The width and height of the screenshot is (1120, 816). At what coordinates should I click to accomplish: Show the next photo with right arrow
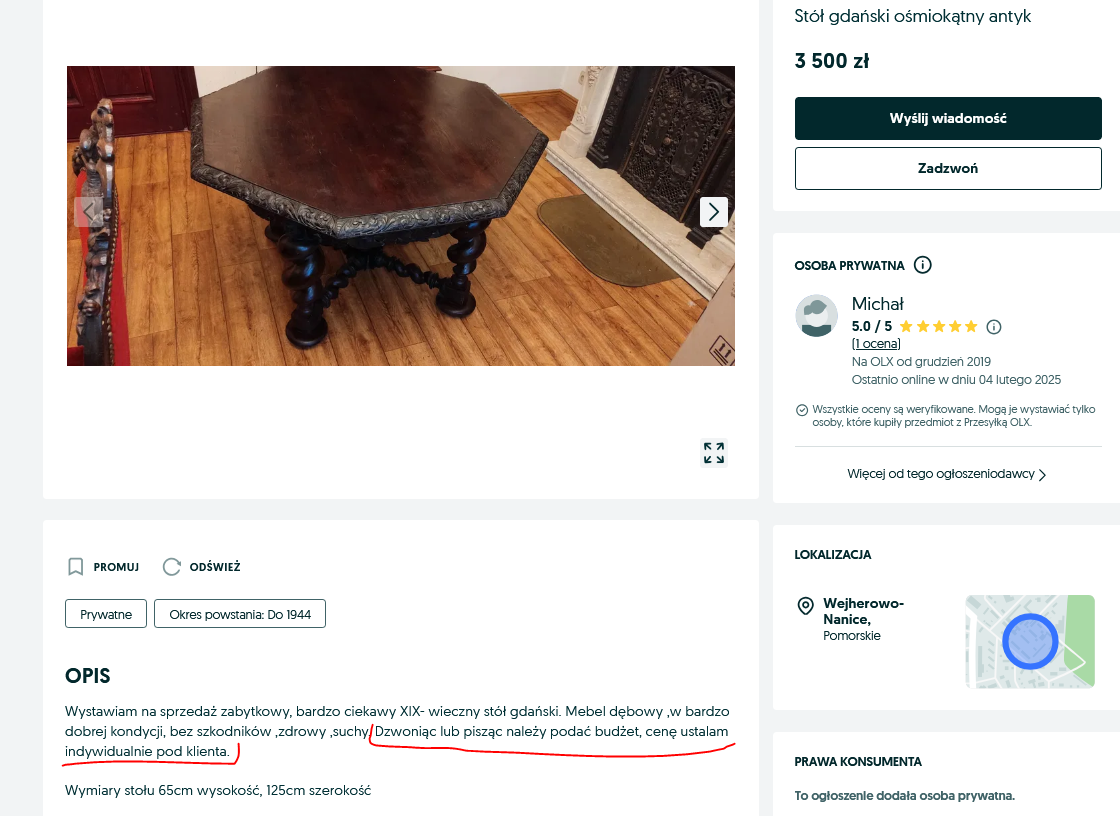pyautogui.click(x=713, y=212)
